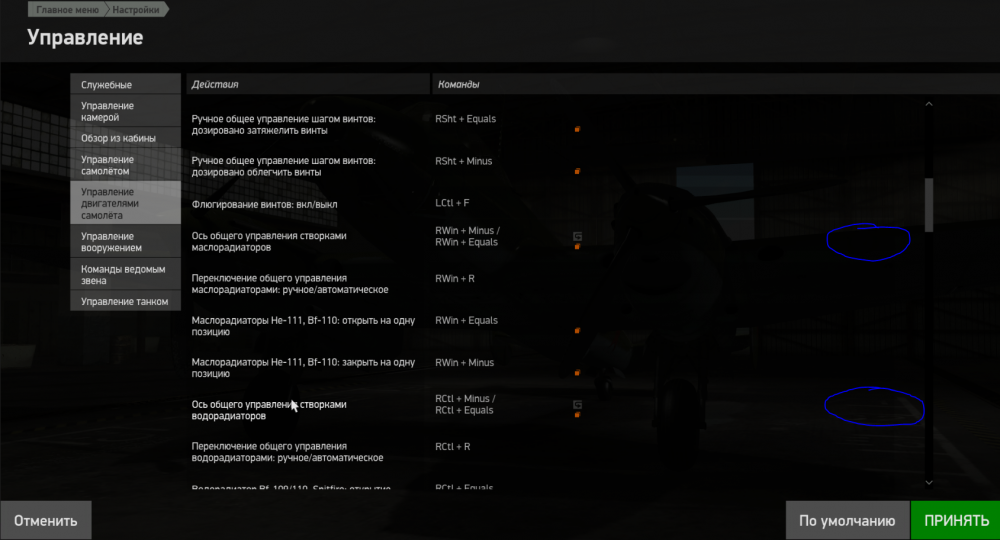
Task: Click 'LCtl + F' key binding
Action: coord(452,203)
